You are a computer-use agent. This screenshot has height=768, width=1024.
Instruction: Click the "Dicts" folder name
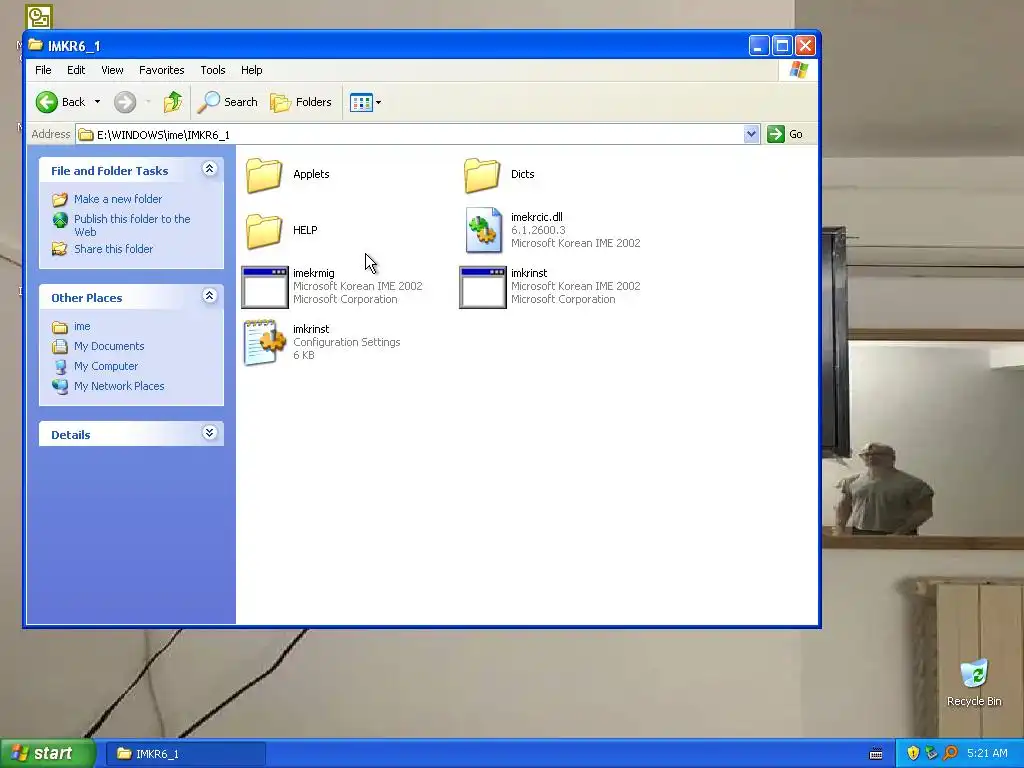[x=522, y=174]
